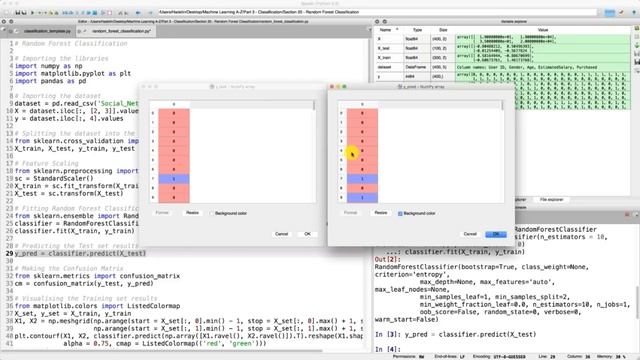Click OK in the y_test array dialog
Image resolution: width=640 pixels, height=360 pixels.
tap(307, 234)
